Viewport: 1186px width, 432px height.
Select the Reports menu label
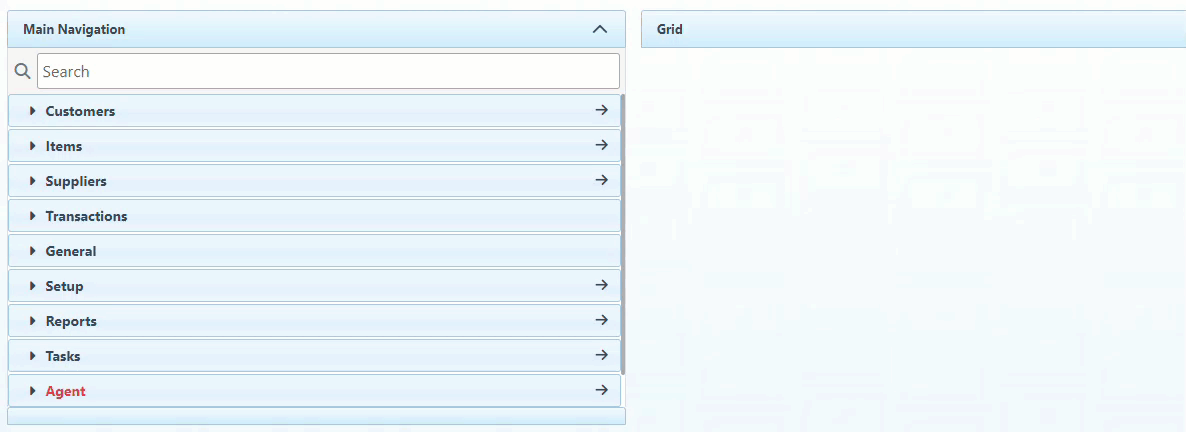pos(71,321)
